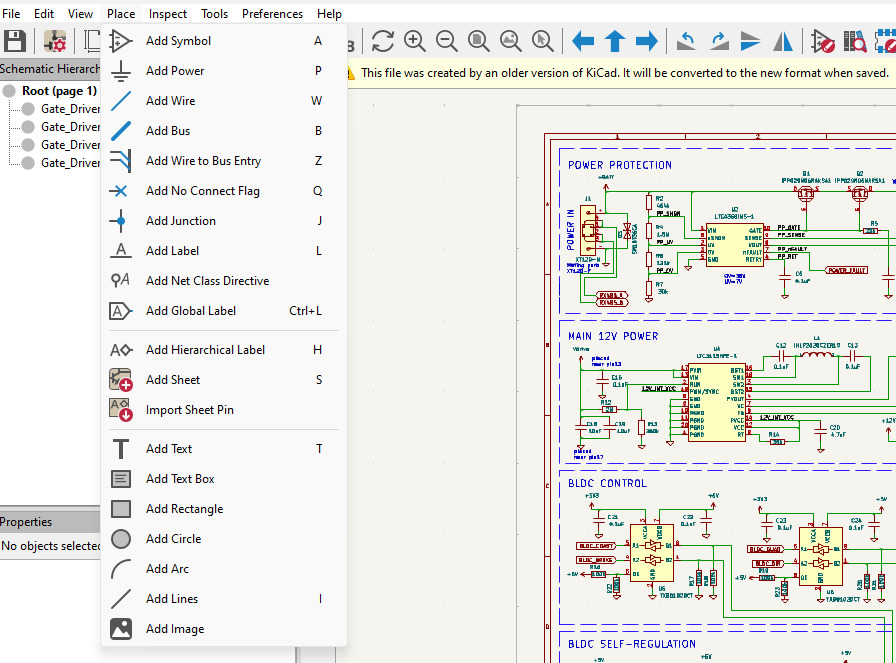Click No objects selected text
Screen dimensions: 896x663
(x=50, y=546)
